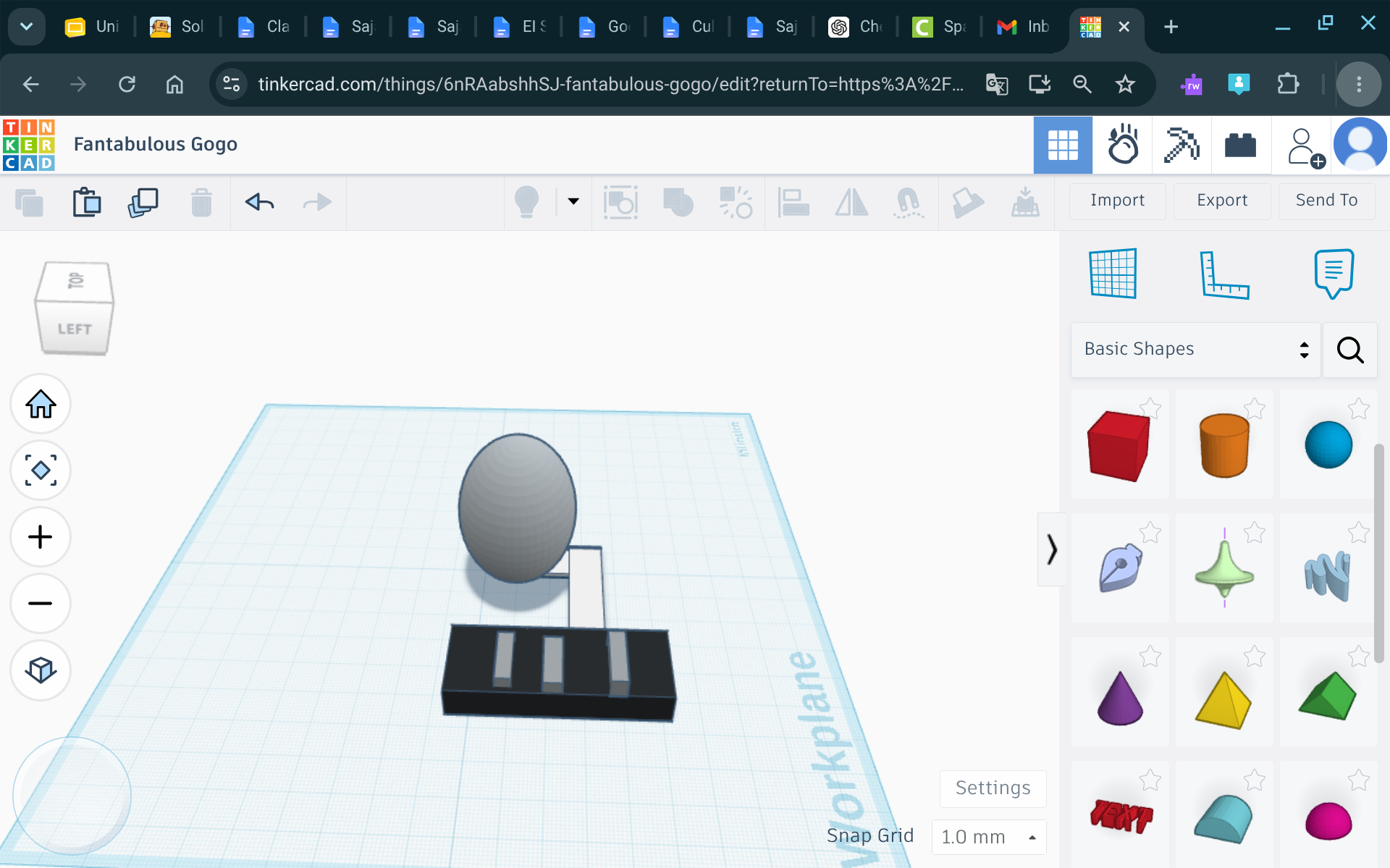
Task: Open the Snap Grid 1.0 mm dropdown
Action: [989, 837]
